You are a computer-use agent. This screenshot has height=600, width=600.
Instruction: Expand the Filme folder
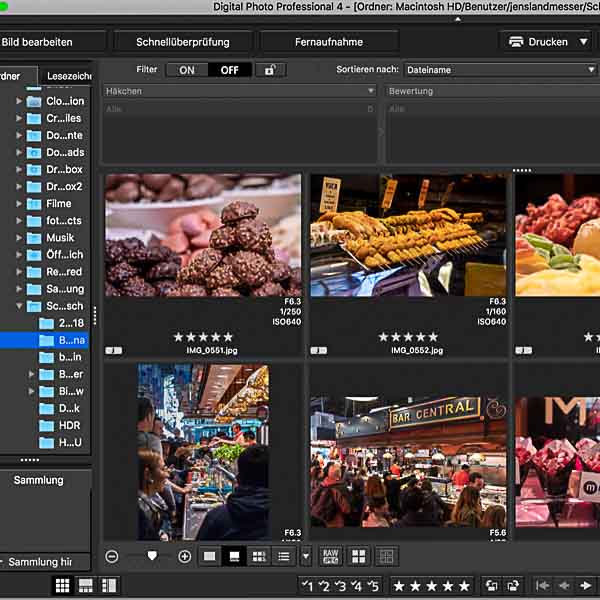19,204
